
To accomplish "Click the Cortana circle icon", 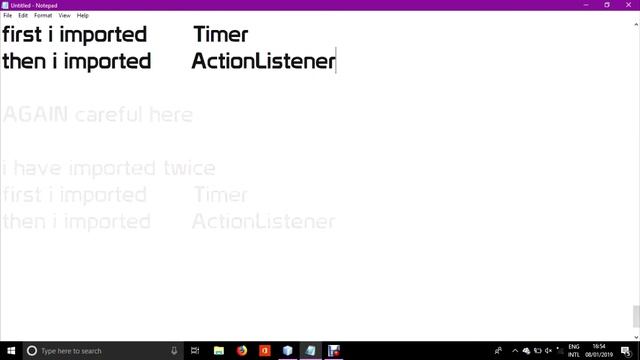I will pos(32,351).
